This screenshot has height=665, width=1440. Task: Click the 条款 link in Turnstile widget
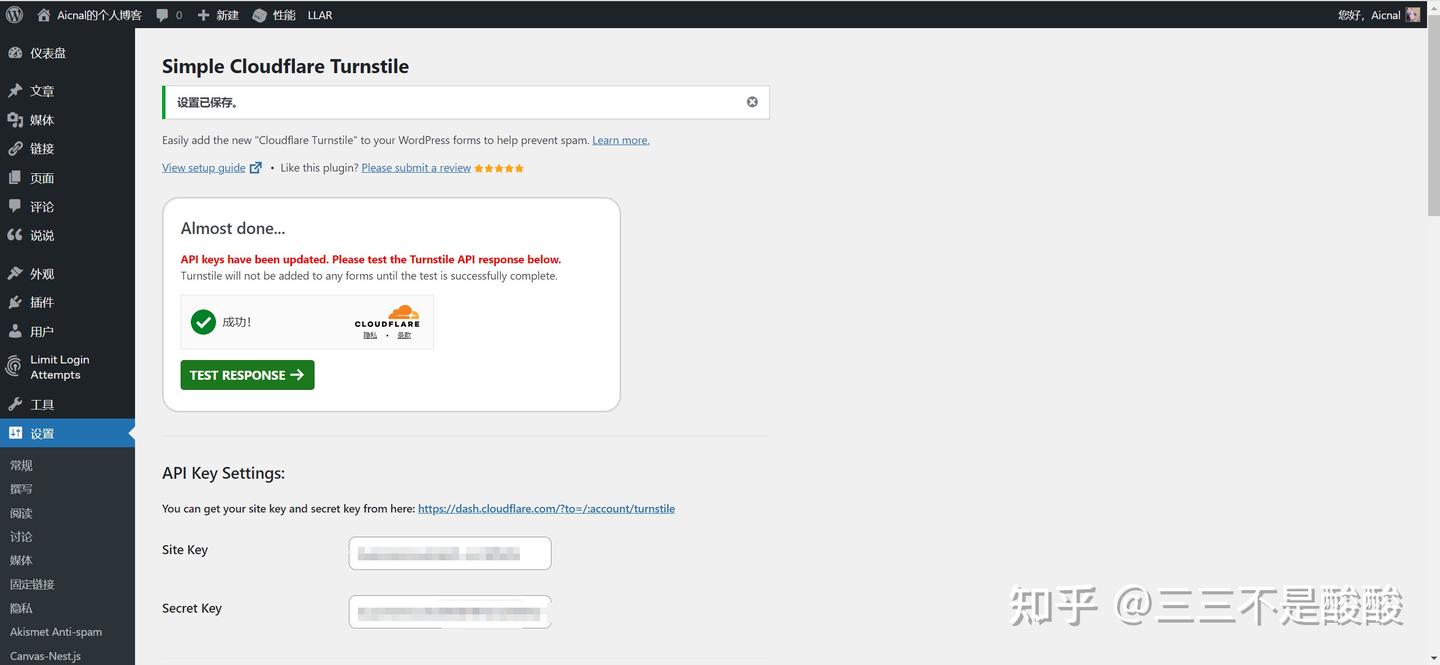coord(404,336)
